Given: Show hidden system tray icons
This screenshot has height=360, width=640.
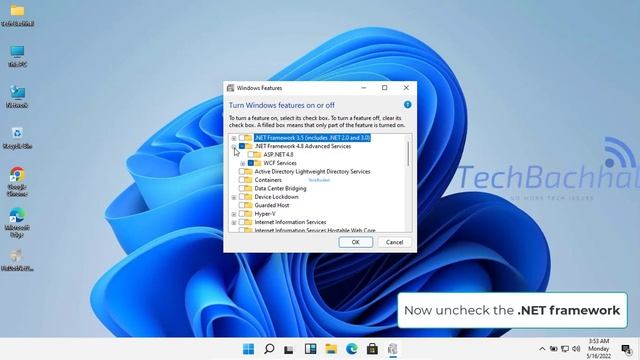Looking at the screenshot, I should [x=542, y=349].
